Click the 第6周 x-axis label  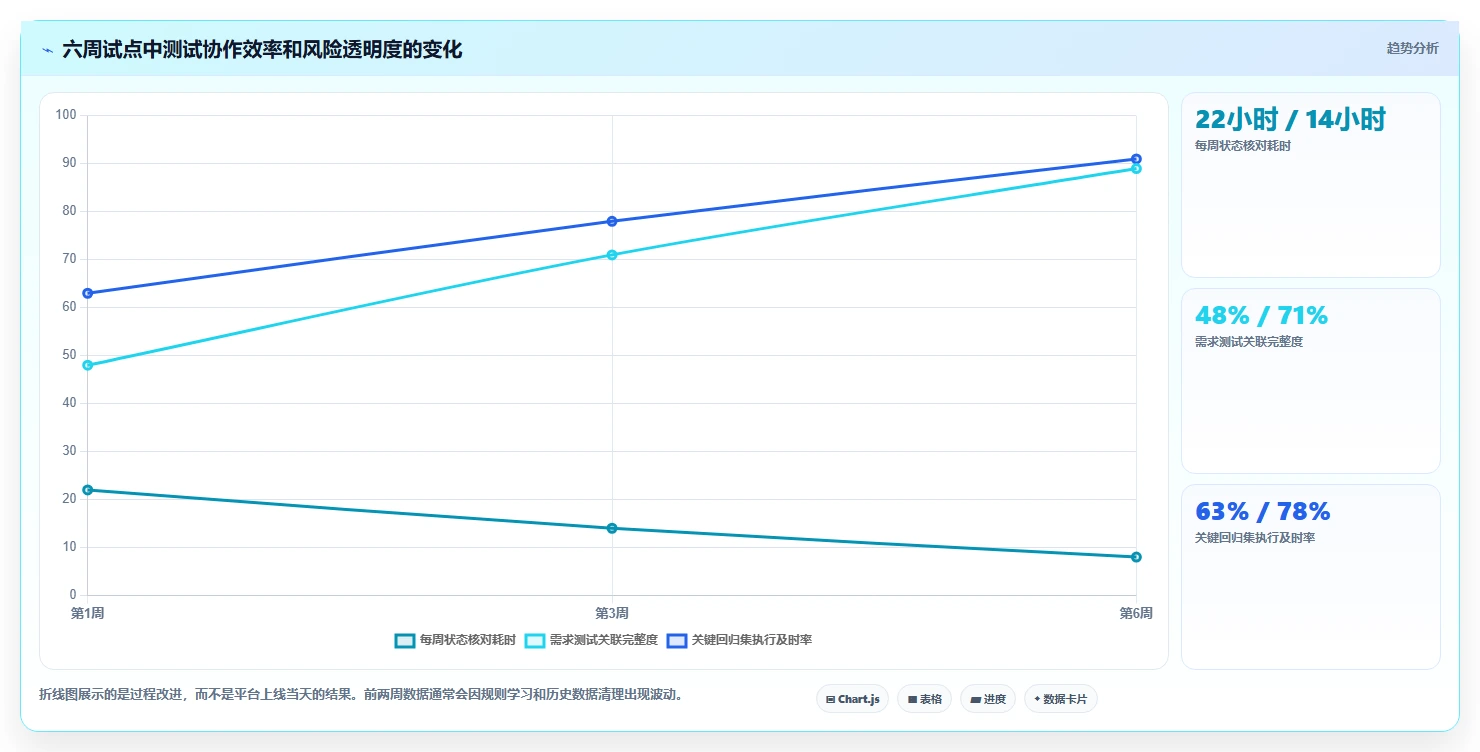1136,613
